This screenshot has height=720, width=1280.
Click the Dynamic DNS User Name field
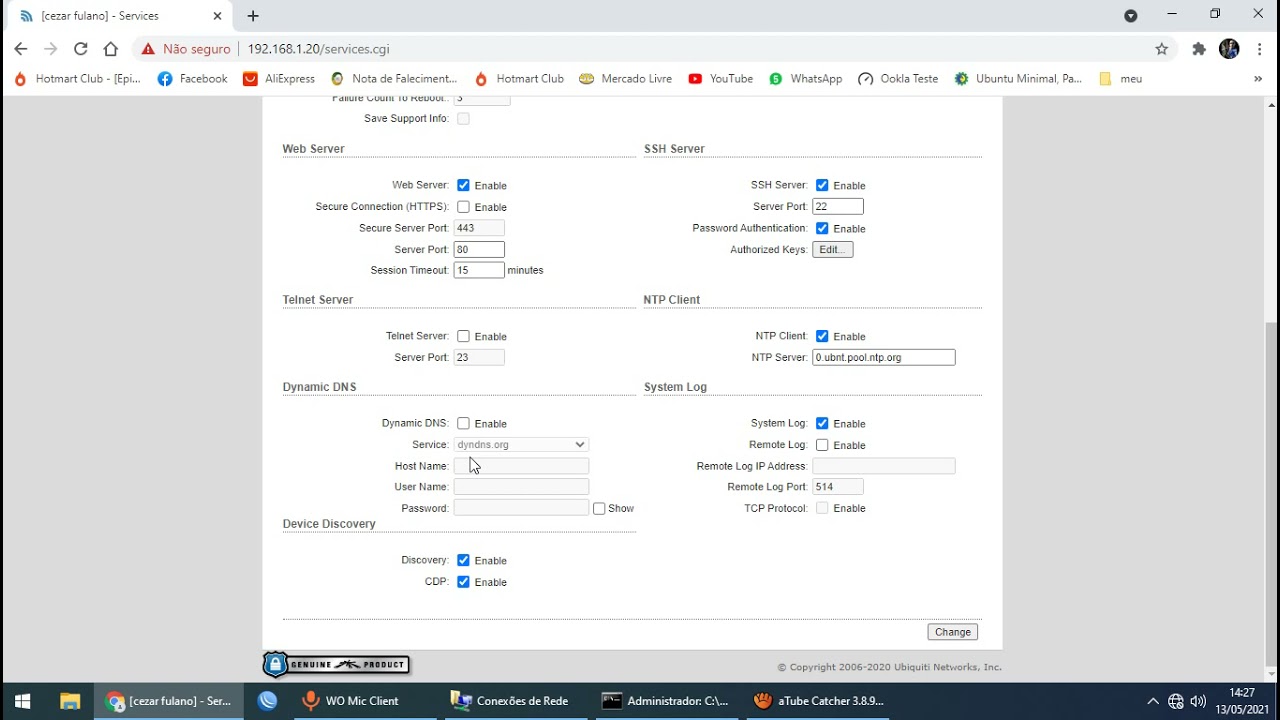521,487
